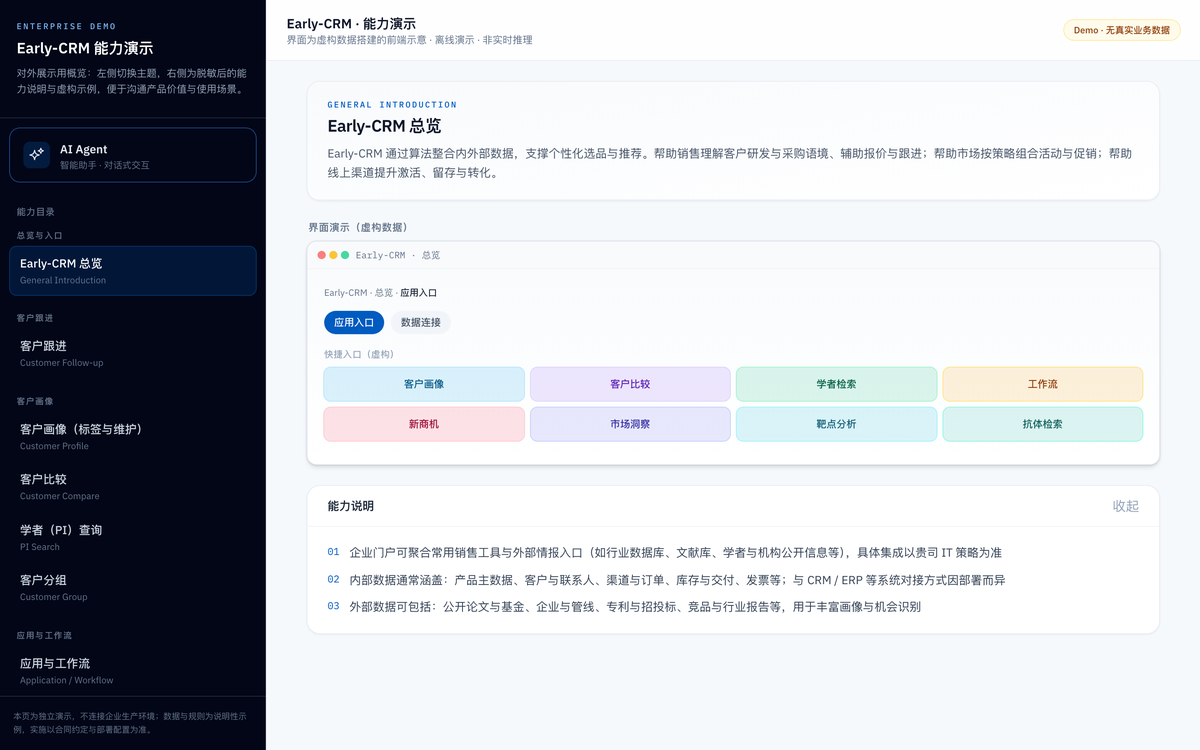Click the red dot in mock window
The image size is (1200, 750).
322,255
